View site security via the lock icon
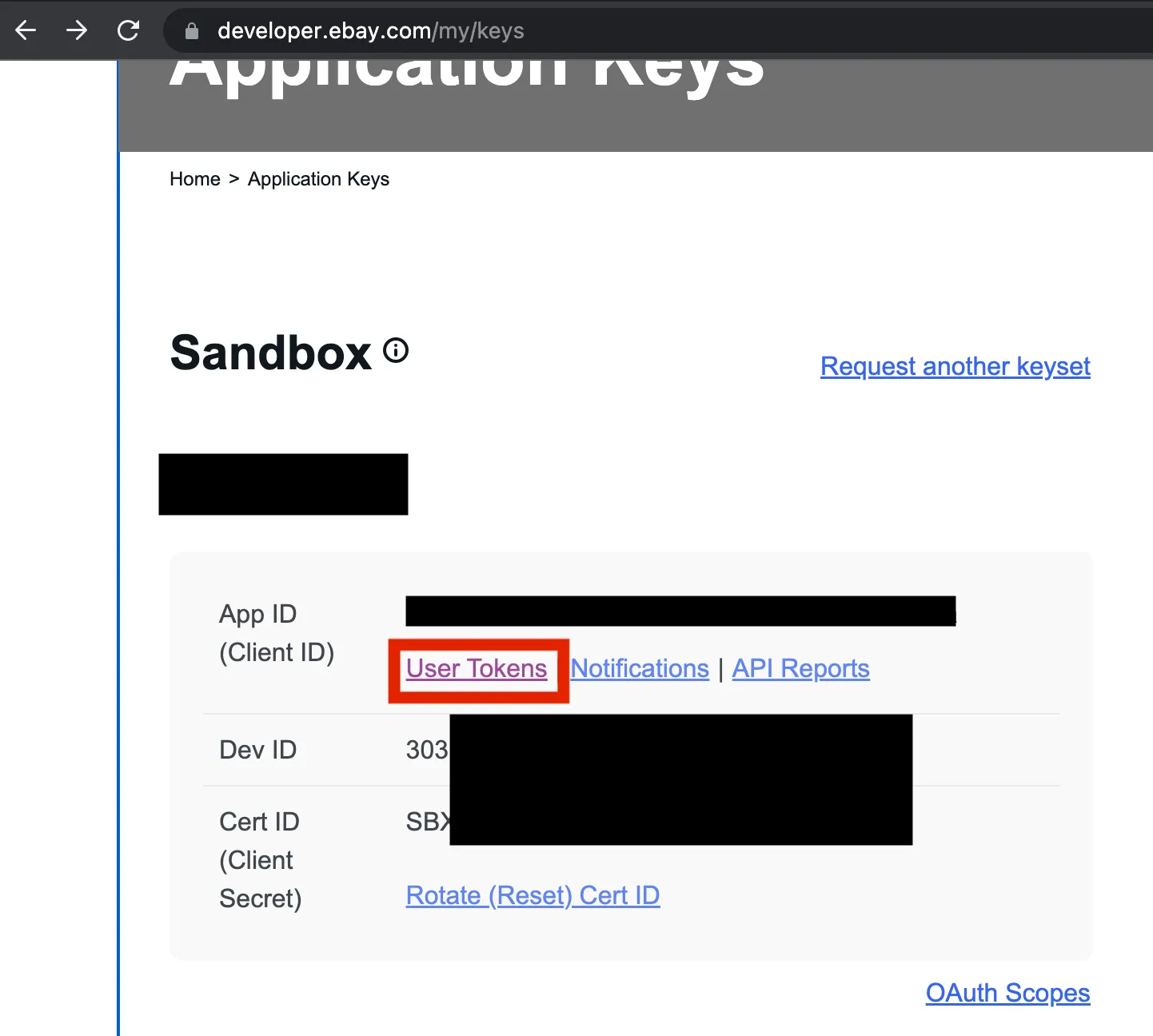This screenshot has width=1153, height=1036. 192,31
